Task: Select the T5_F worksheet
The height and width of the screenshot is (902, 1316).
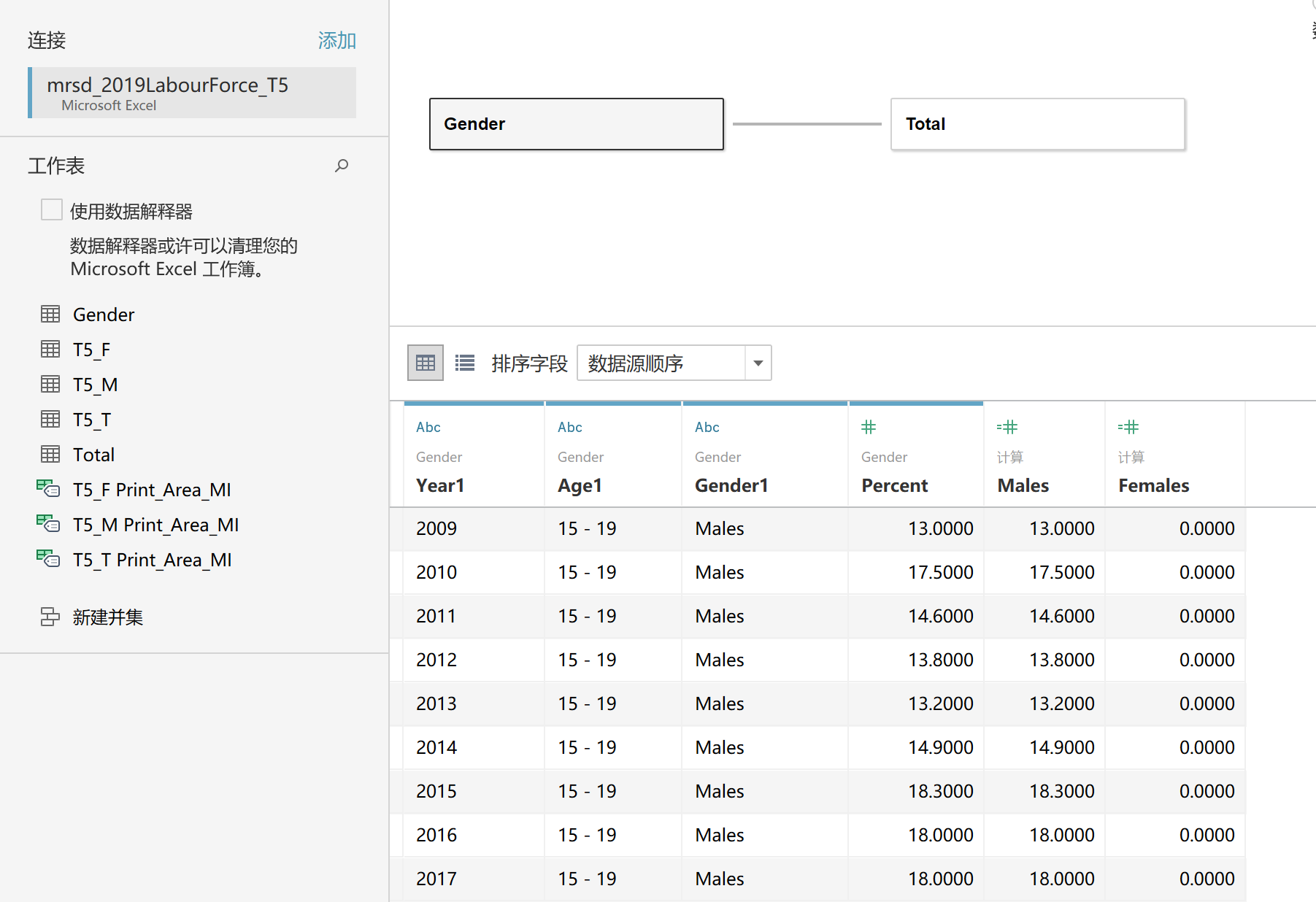Action: click(x=91, y=350)
